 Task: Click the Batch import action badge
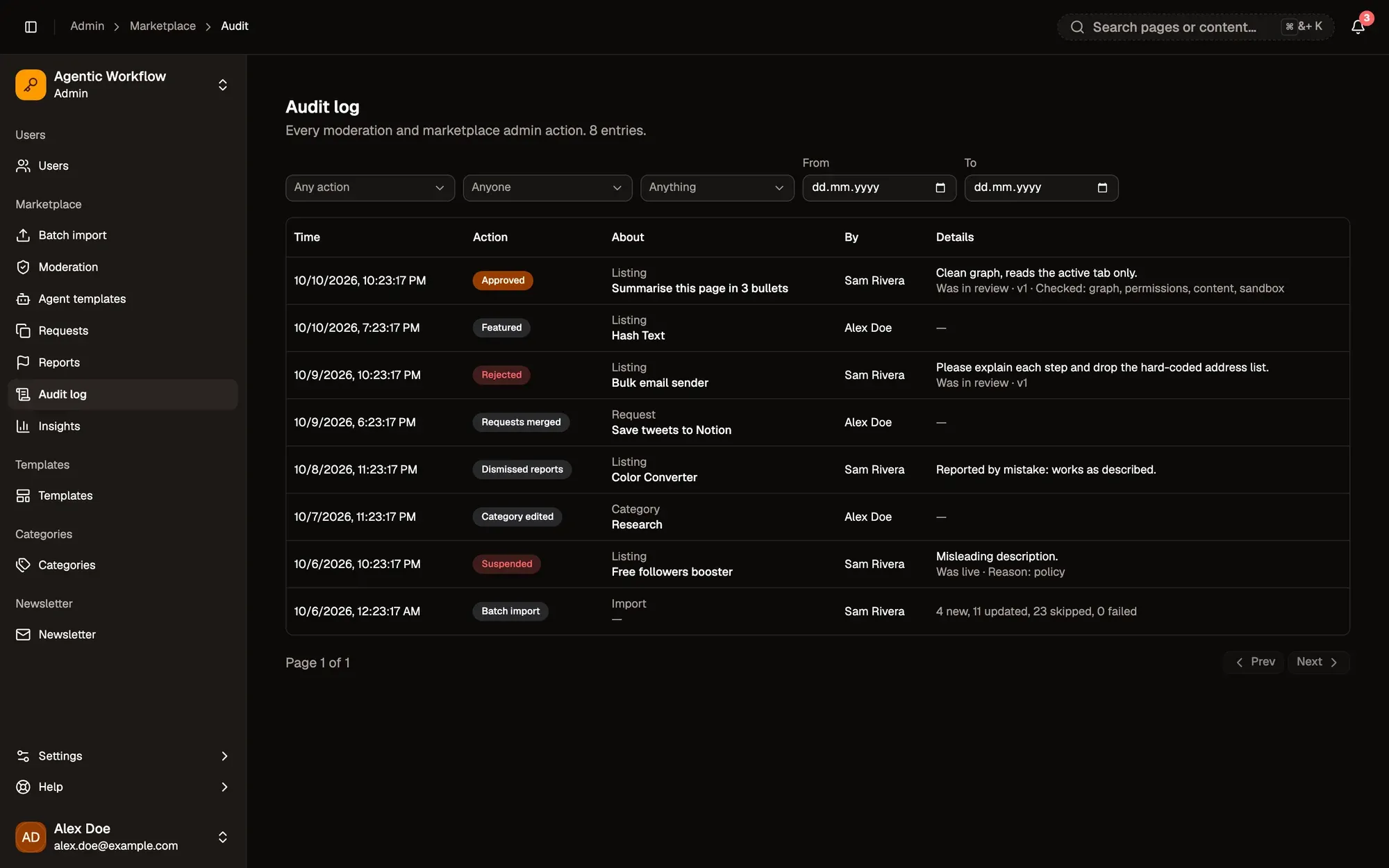tap(510, 611)
